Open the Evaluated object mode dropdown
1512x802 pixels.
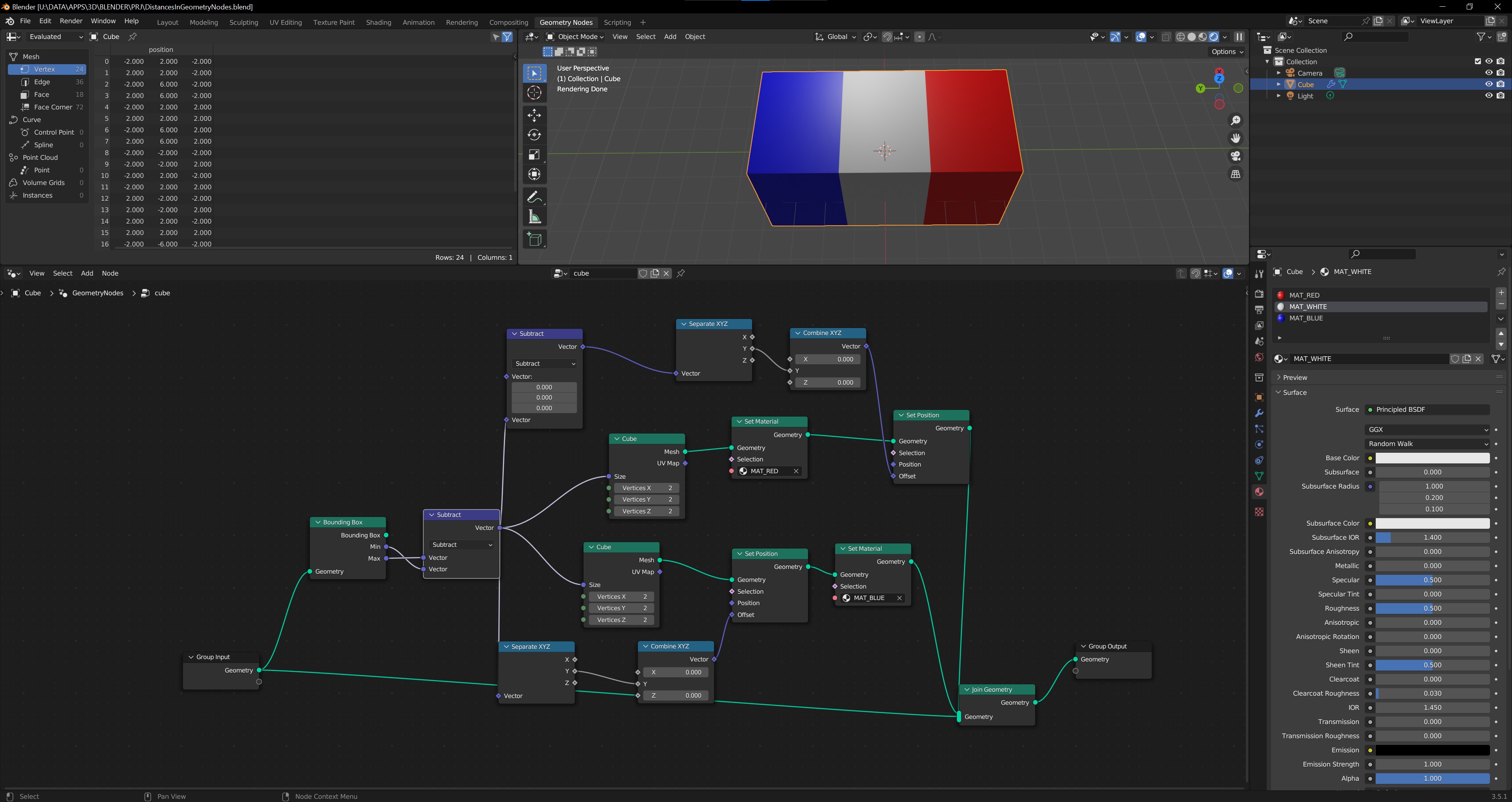(56, 37)
